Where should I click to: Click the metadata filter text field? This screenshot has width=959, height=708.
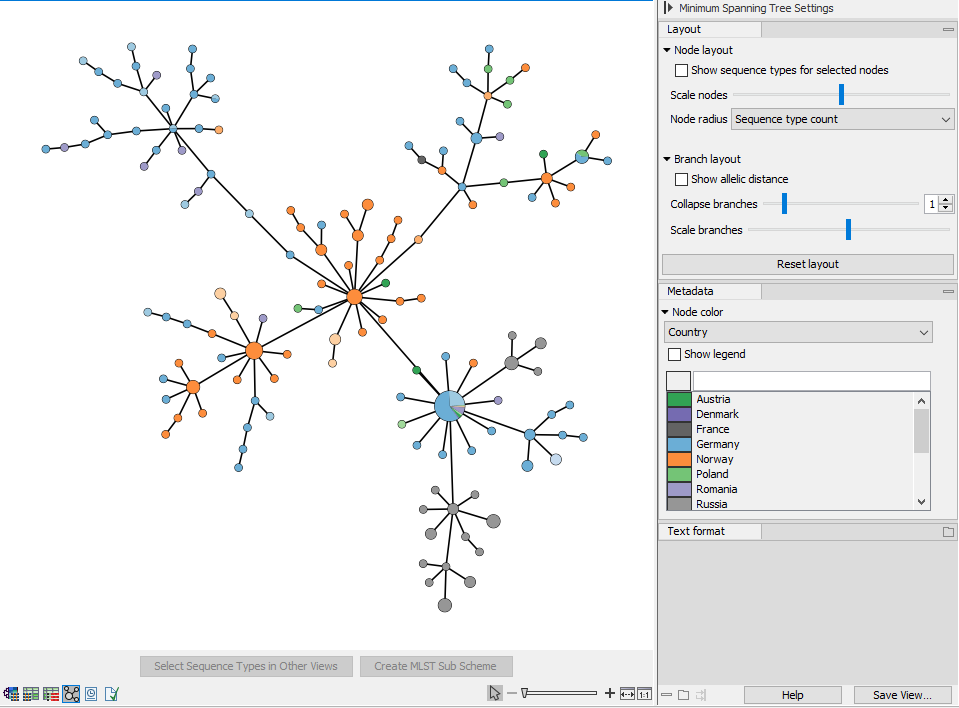pyautogui.click(x=810, y=381)
